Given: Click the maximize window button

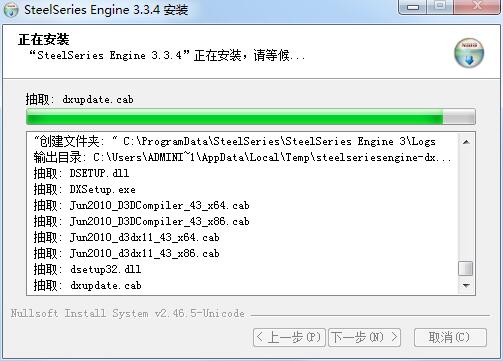Looking at the screenshot, I should (440, 6).
